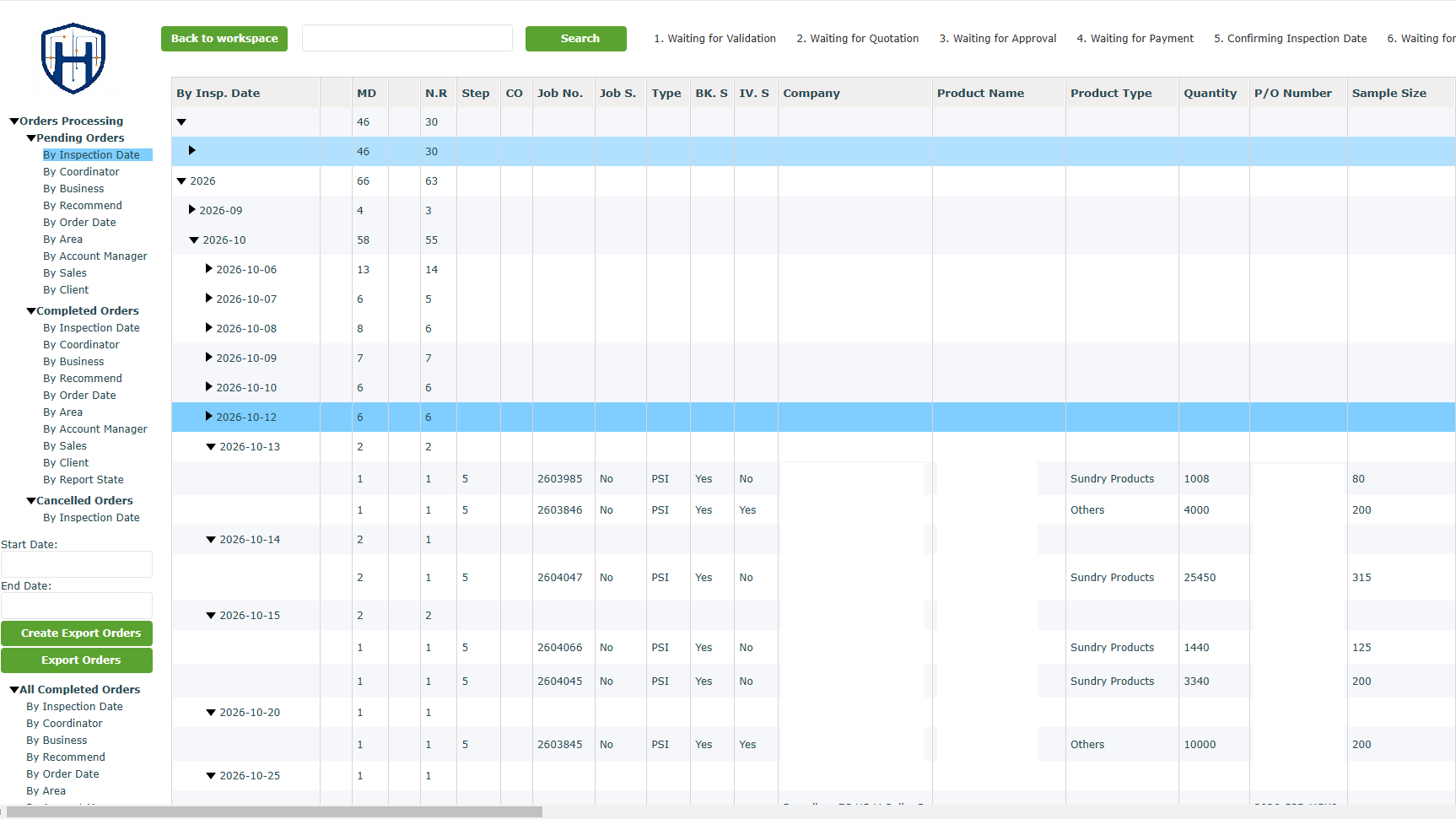This screenshot has height=819, width=1456.
Task: Open job number 2603985
Action: pyautogui.click(x=559, y=479)
